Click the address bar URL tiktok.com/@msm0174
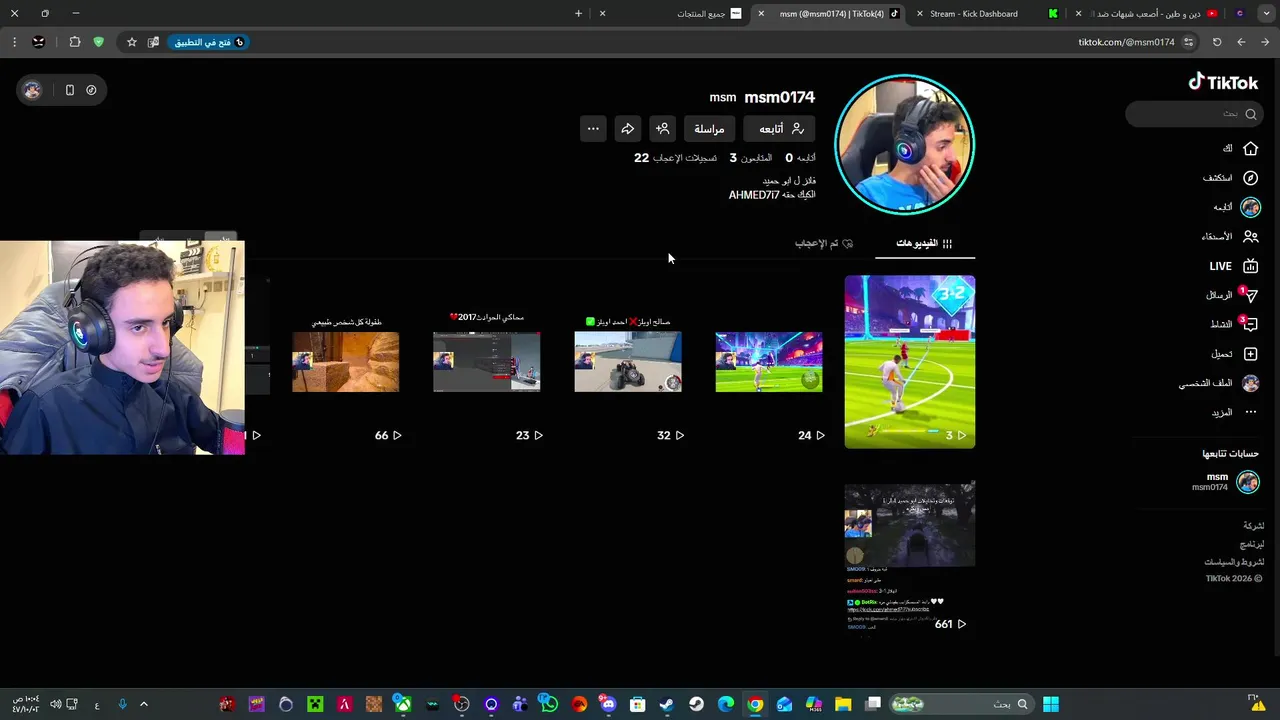Image resolution: width=1280 pixels, height=720 pixels. pos(1126,42)
